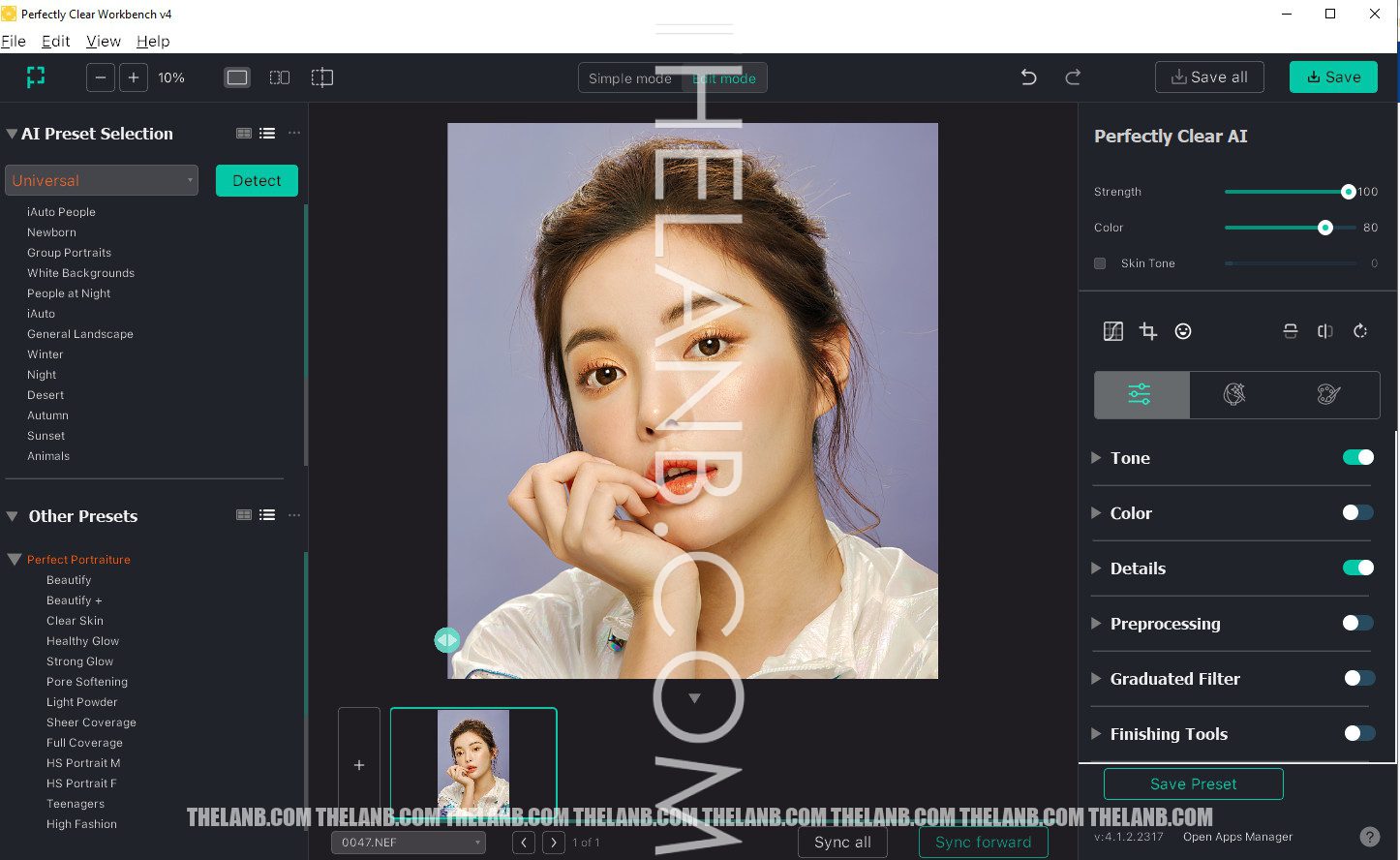Select the 0047.NEF portrait thumbnail
The height and width of the screenshot is (860, 1400).
click(473, 762)
